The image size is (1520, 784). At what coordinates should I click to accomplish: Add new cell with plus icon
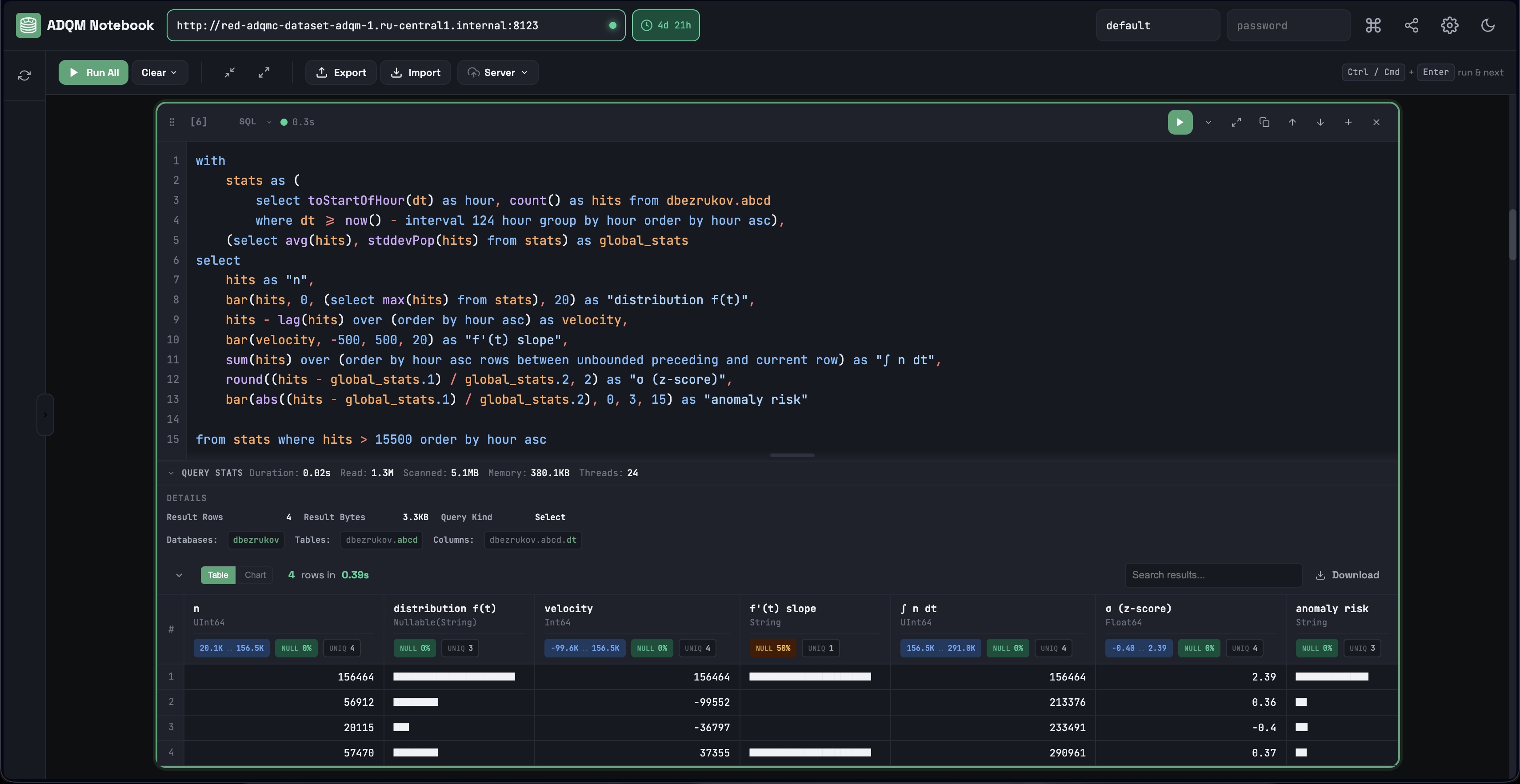tap(1348, 122)
